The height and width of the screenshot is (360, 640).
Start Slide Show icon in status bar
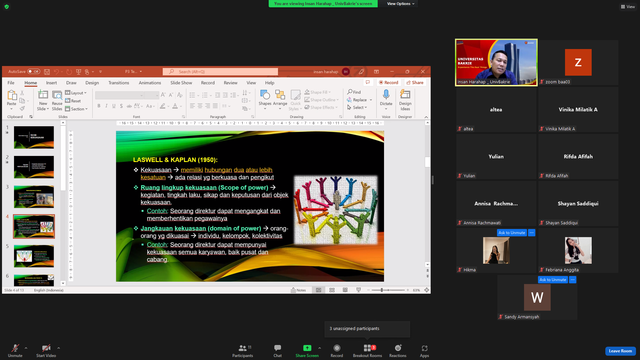point(358,290)
